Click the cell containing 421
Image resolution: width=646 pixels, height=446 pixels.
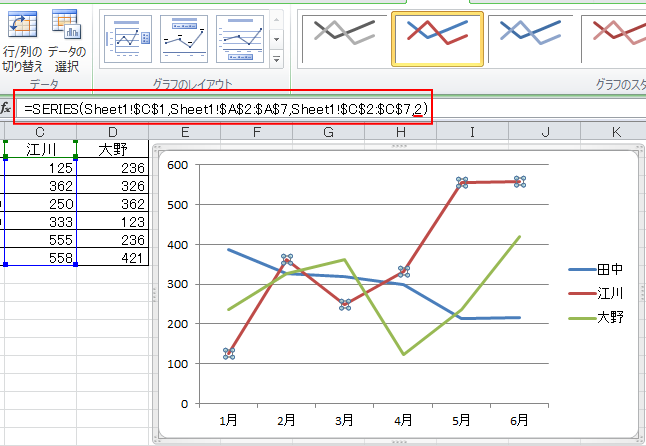(112, 258)
